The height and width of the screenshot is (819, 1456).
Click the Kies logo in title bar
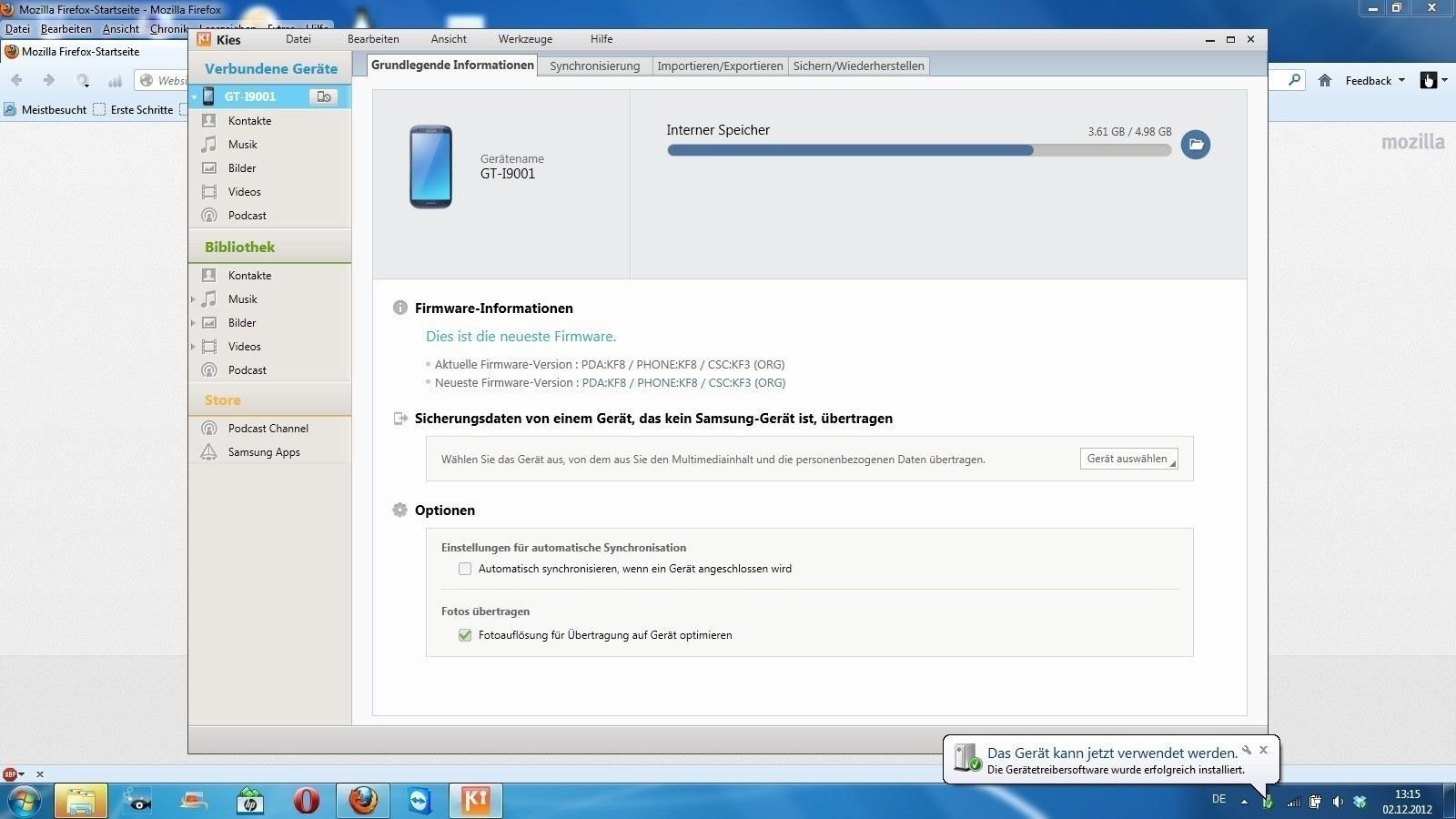click(x=204, y=39)
